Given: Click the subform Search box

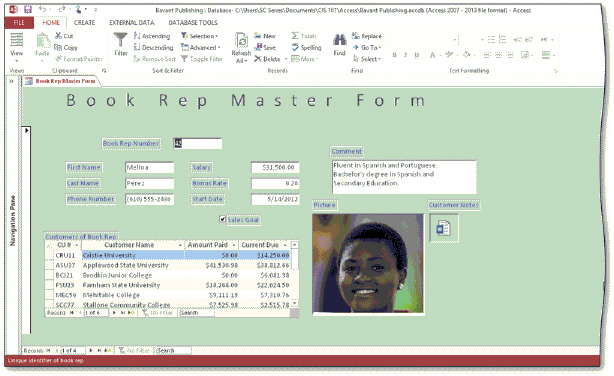Looking at the screenshot, I should [x=197, y=313].
